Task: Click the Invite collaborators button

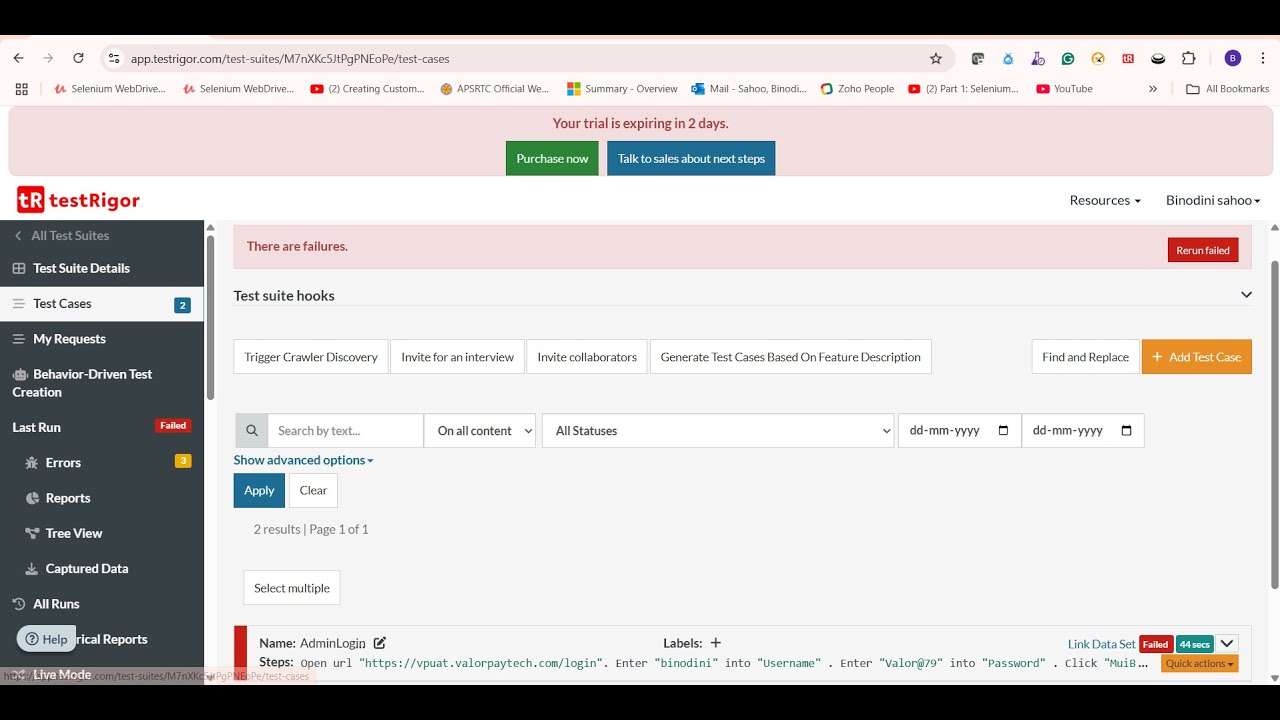Action: coord(587,357)
